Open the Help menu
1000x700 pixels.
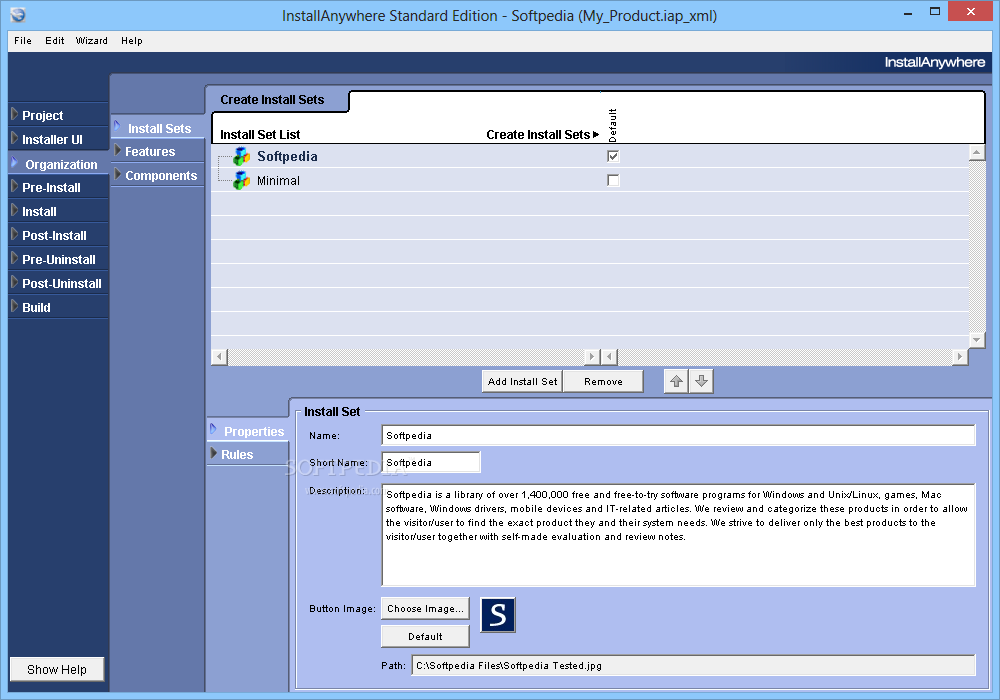pyautogui.click(x=131, y=41)
